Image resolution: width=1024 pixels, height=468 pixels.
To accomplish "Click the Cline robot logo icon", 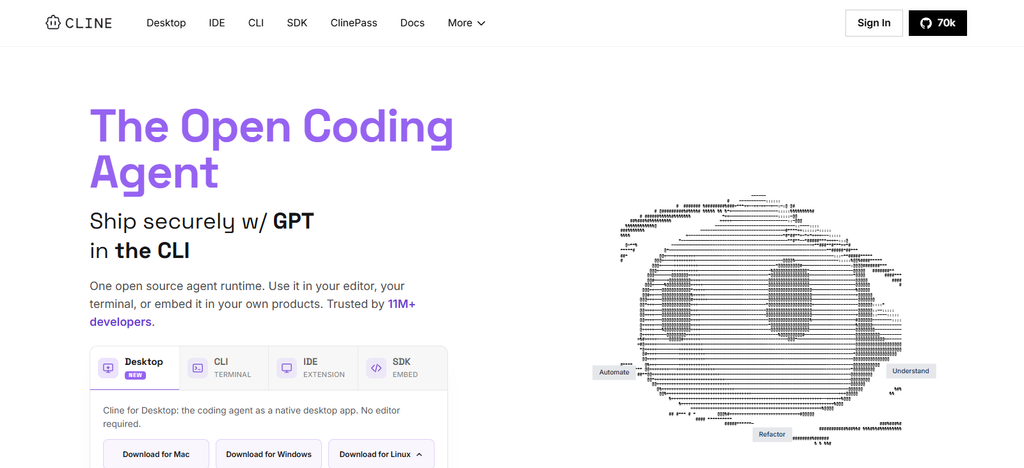I will pos(53,23).
